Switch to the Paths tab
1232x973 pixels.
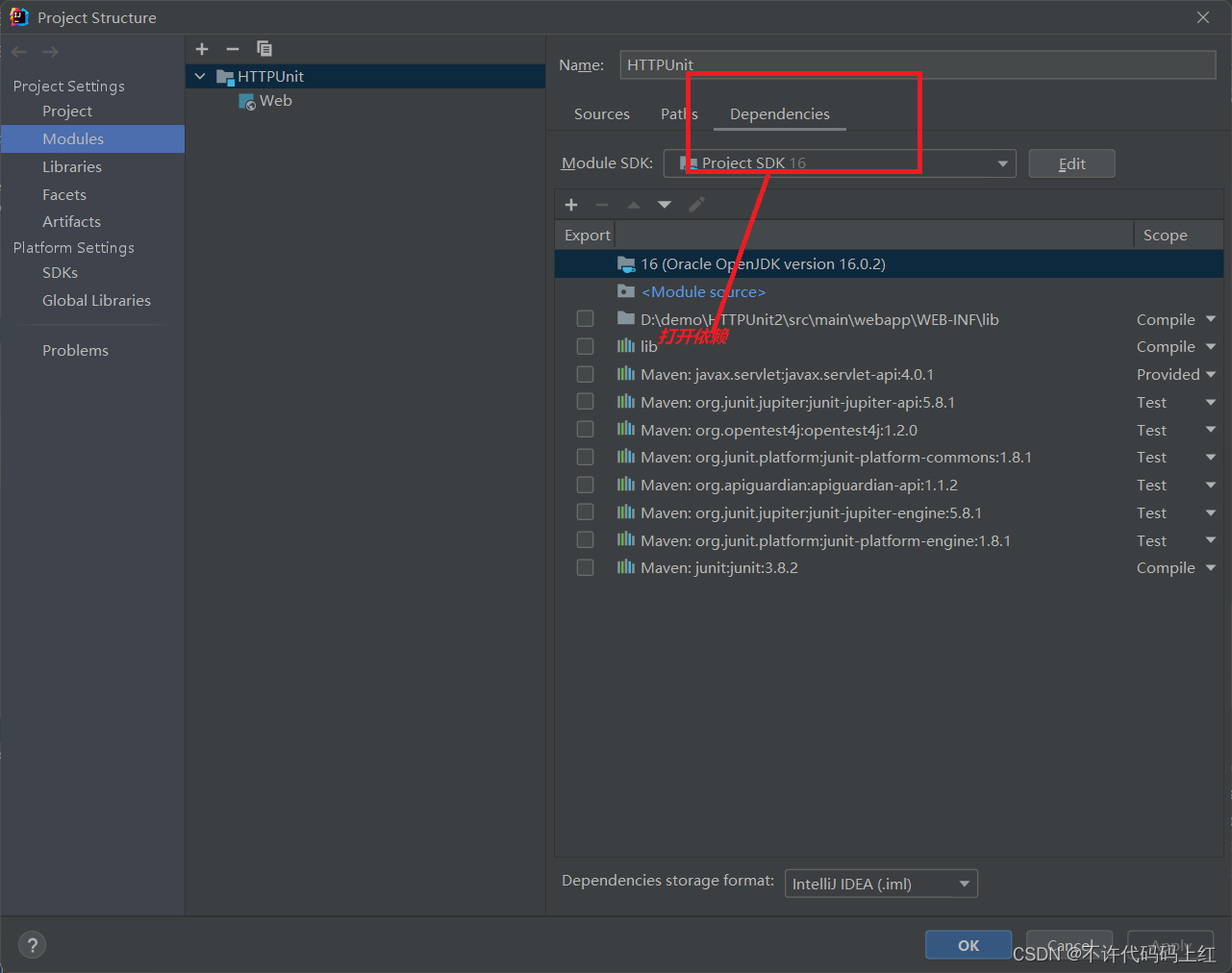[x=679, y=113]
